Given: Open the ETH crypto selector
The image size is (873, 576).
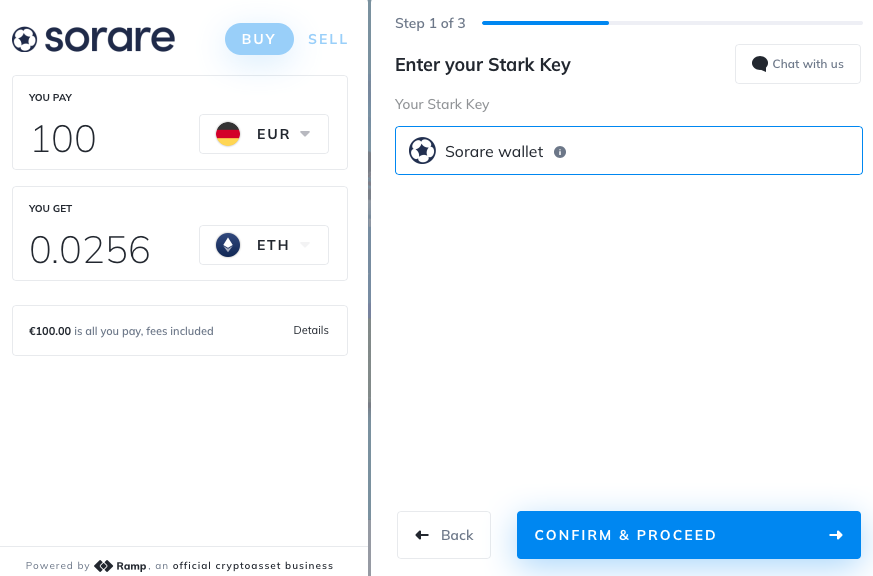Looking at the screenshot, I should [x=264, y=245].
